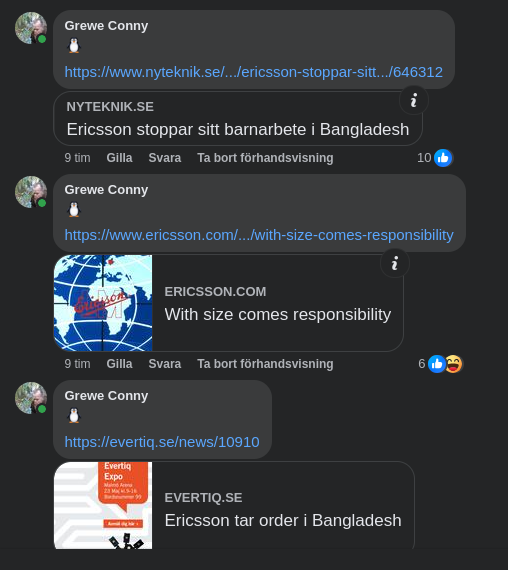Click the laughing reaction emoji icon
The image size is (508, 570).
(x=453, y=364)
